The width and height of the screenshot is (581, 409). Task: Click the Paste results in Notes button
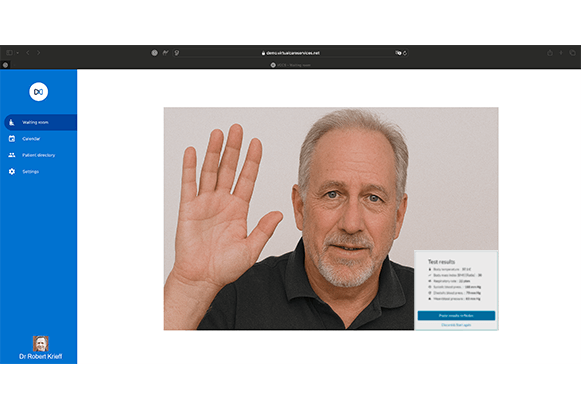coord(456,316)
